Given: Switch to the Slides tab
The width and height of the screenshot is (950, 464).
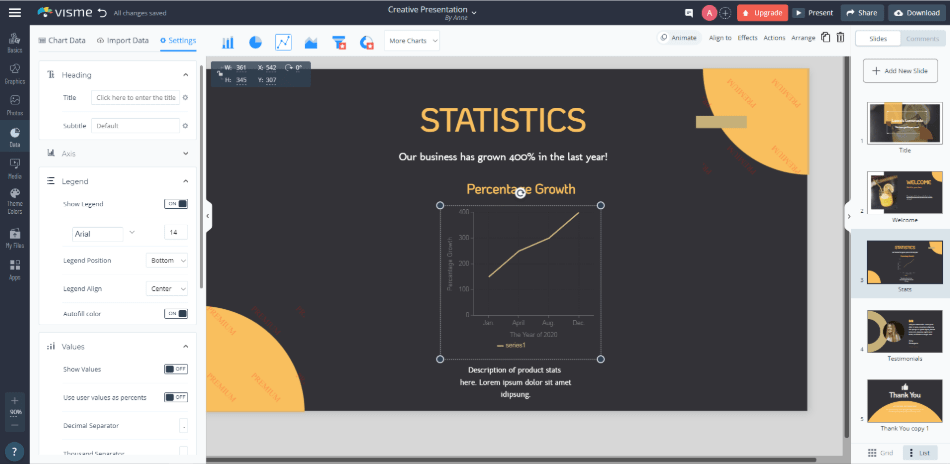Looking at the screenshot, I should click(877, 39).
